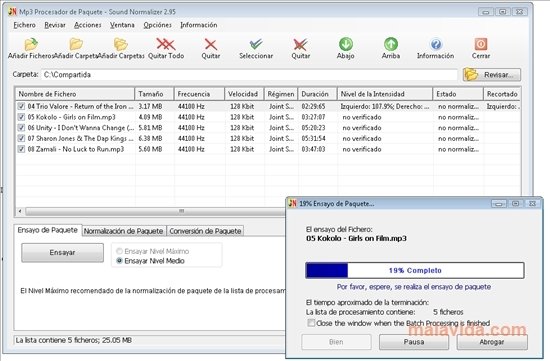Click horizontal scrollbar left arrow of file list
Screen dimensions: 550x361
tap(20, 211)
